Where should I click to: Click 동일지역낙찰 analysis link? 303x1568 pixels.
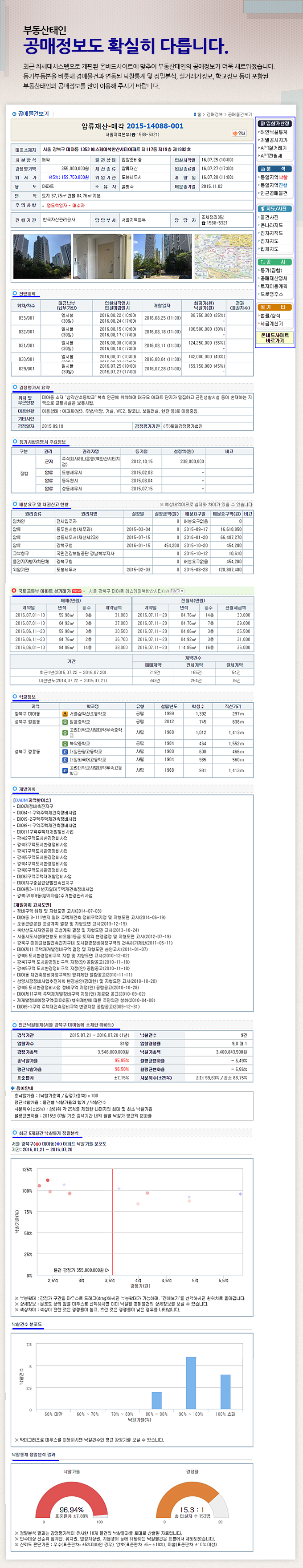click(273, 178)
